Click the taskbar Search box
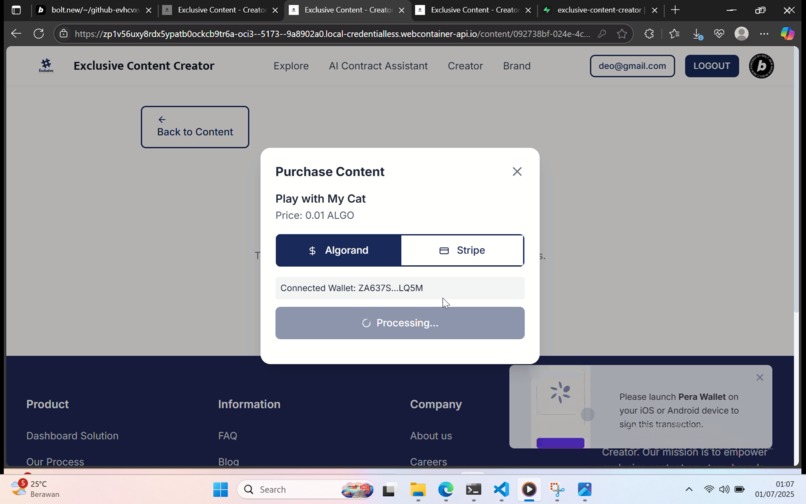 coord(307,489)
